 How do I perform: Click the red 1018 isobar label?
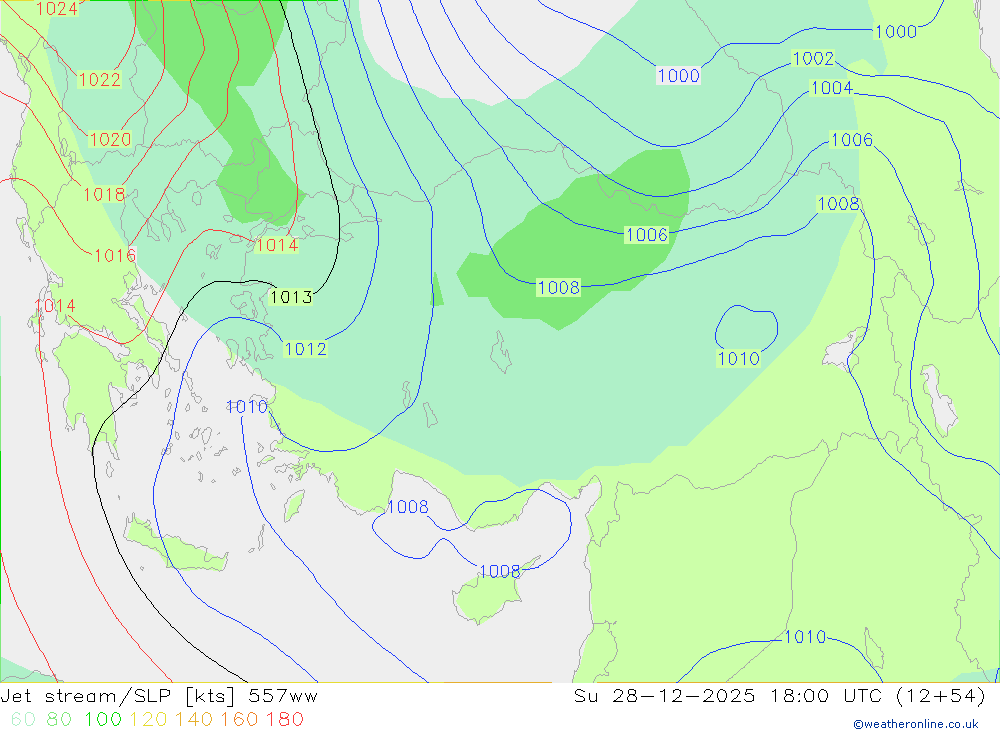[x=104, y=195]
